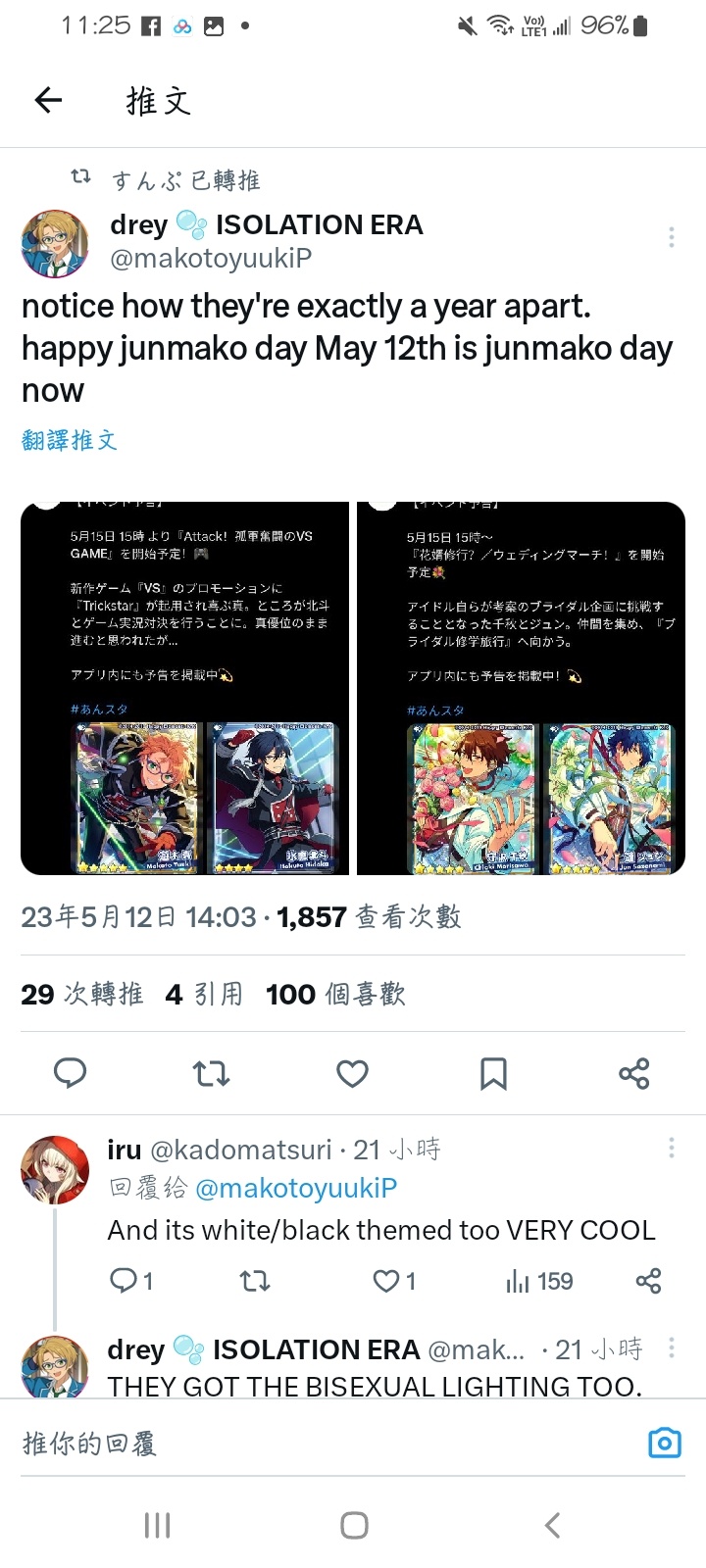Share iru's reply
706x1568 pixels.
pos(648,1281)
